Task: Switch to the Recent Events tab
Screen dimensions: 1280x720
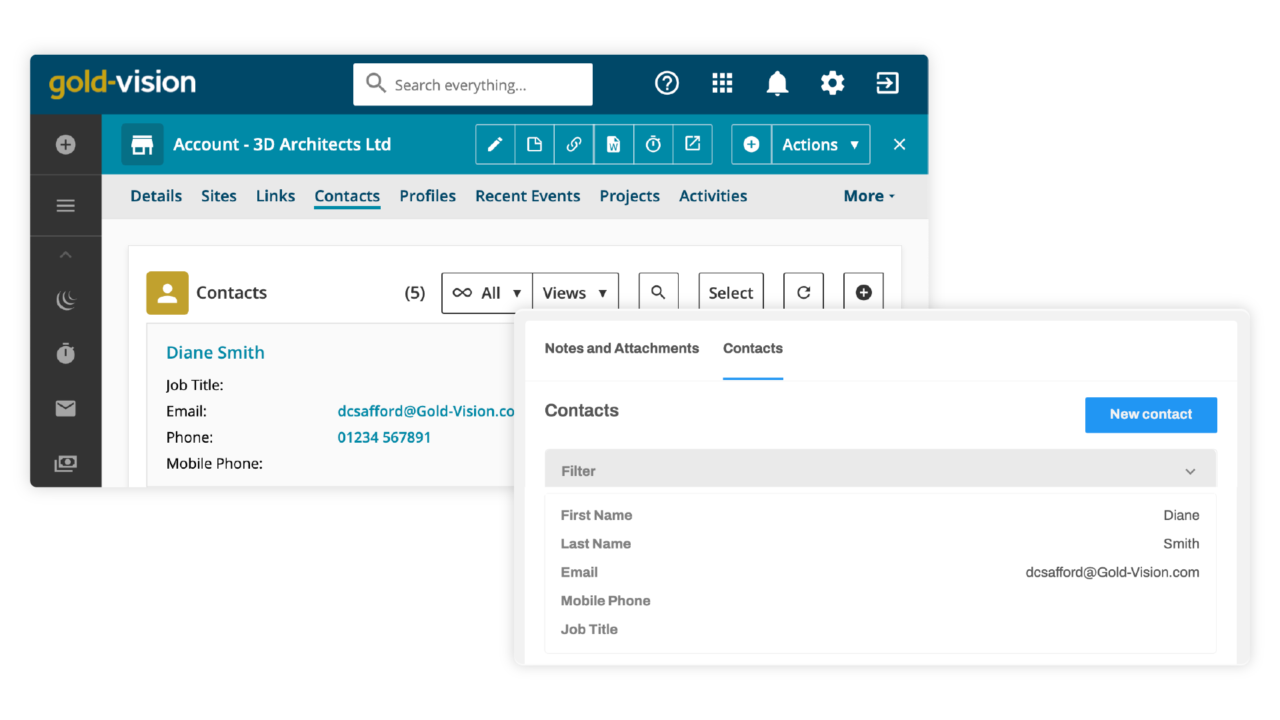Action: pyautogui.click(x=528, y=196)
